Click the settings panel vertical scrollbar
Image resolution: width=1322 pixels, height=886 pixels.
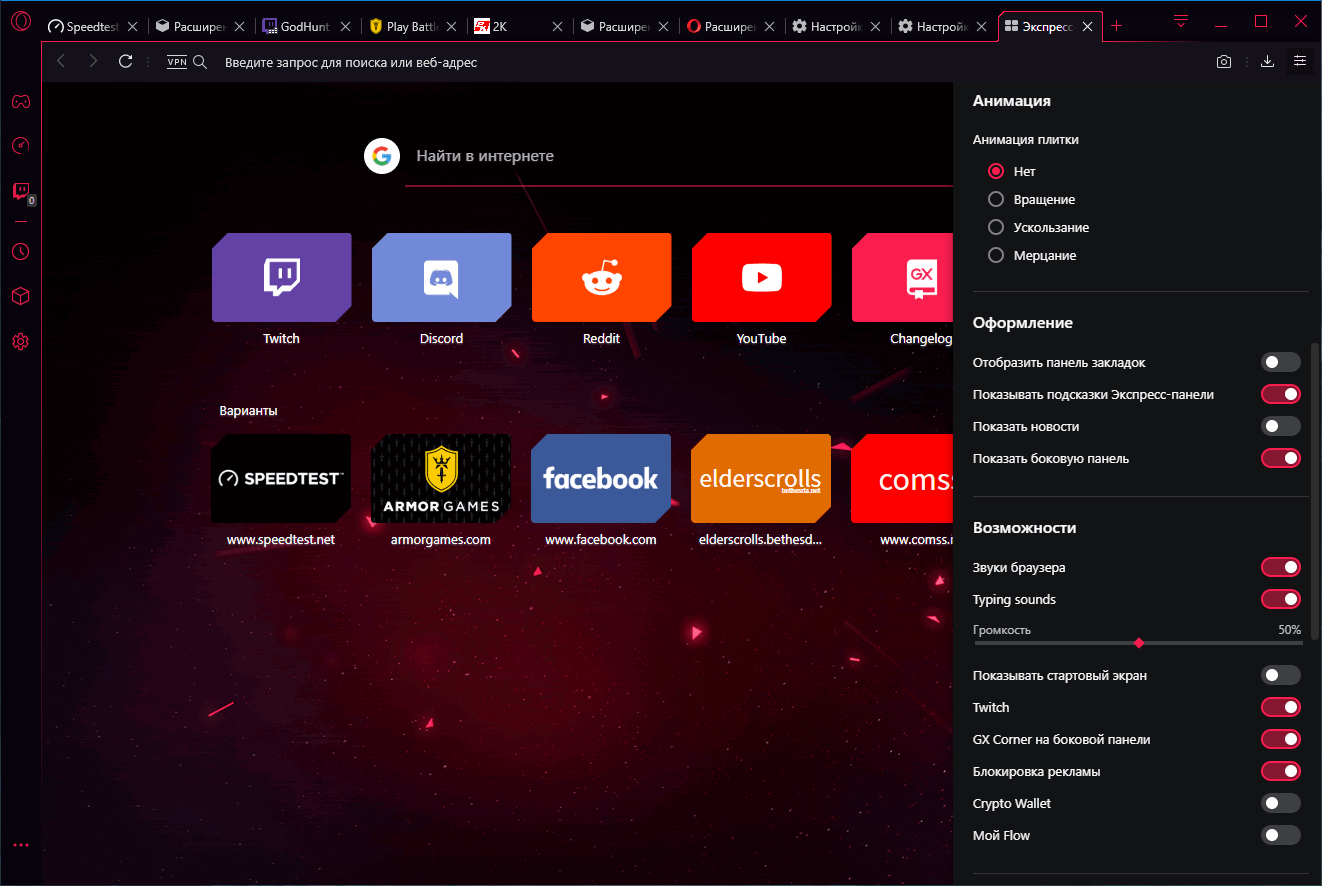pos(1316,492)
